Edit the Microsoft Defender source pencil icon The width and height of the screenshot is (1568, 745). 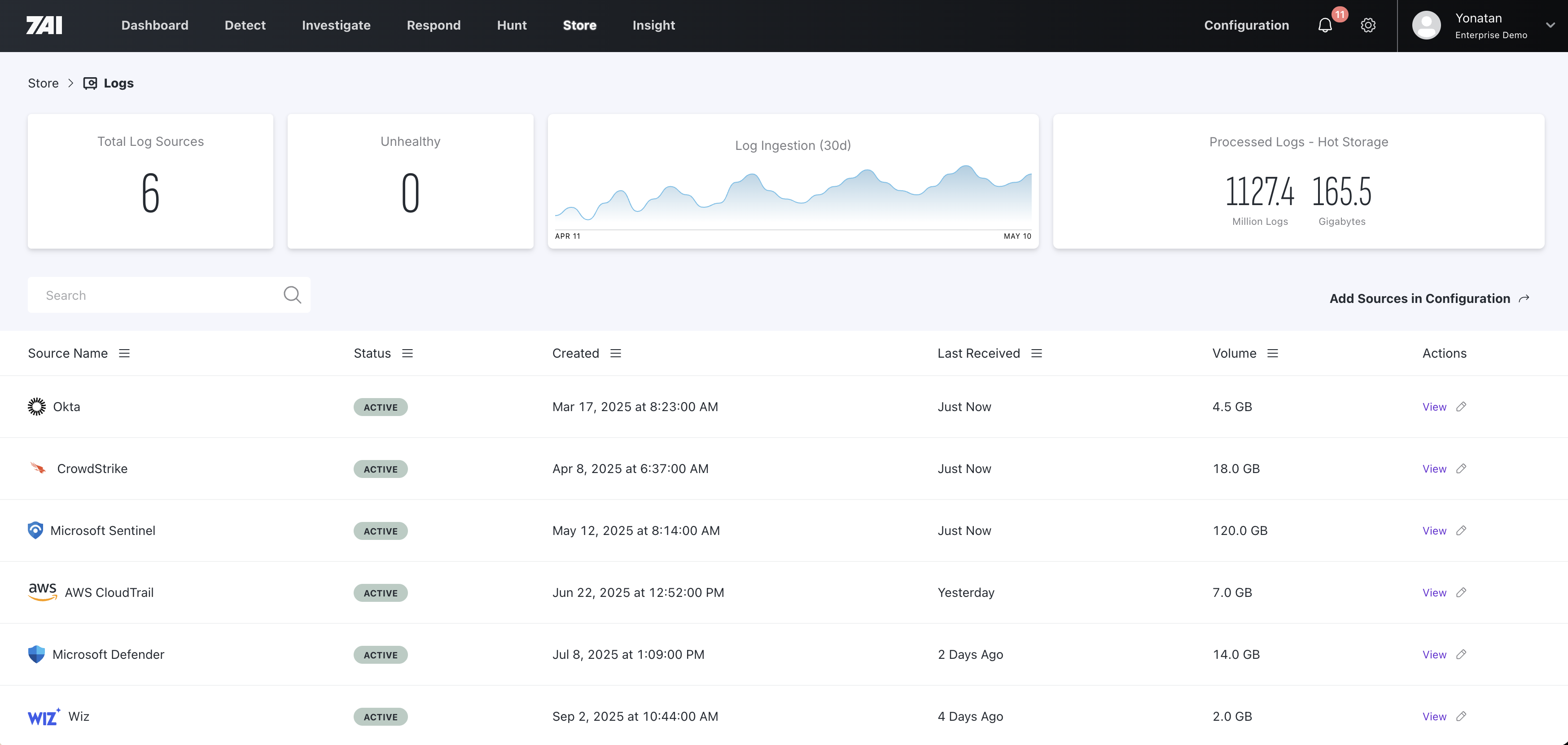click(1461, 654)
